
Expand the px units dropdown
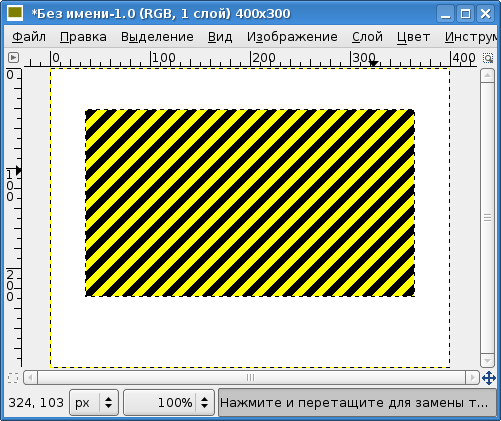(x=108, y=402)
